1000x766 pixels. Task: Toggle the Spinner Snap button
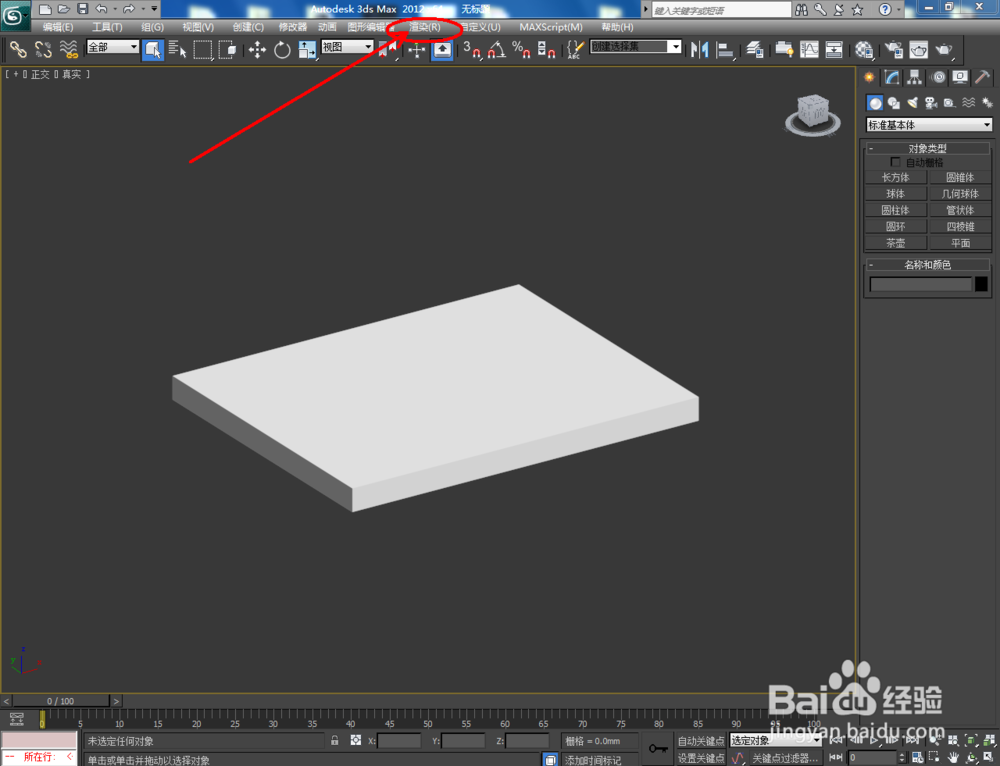(546, 49)
